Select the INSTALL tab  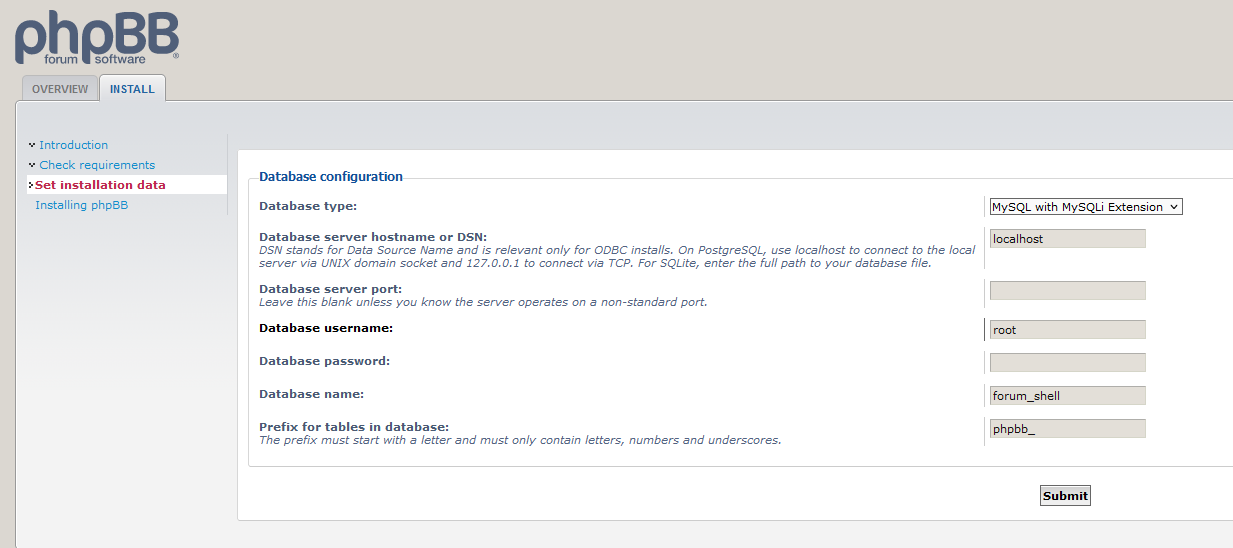click(132, 89)
